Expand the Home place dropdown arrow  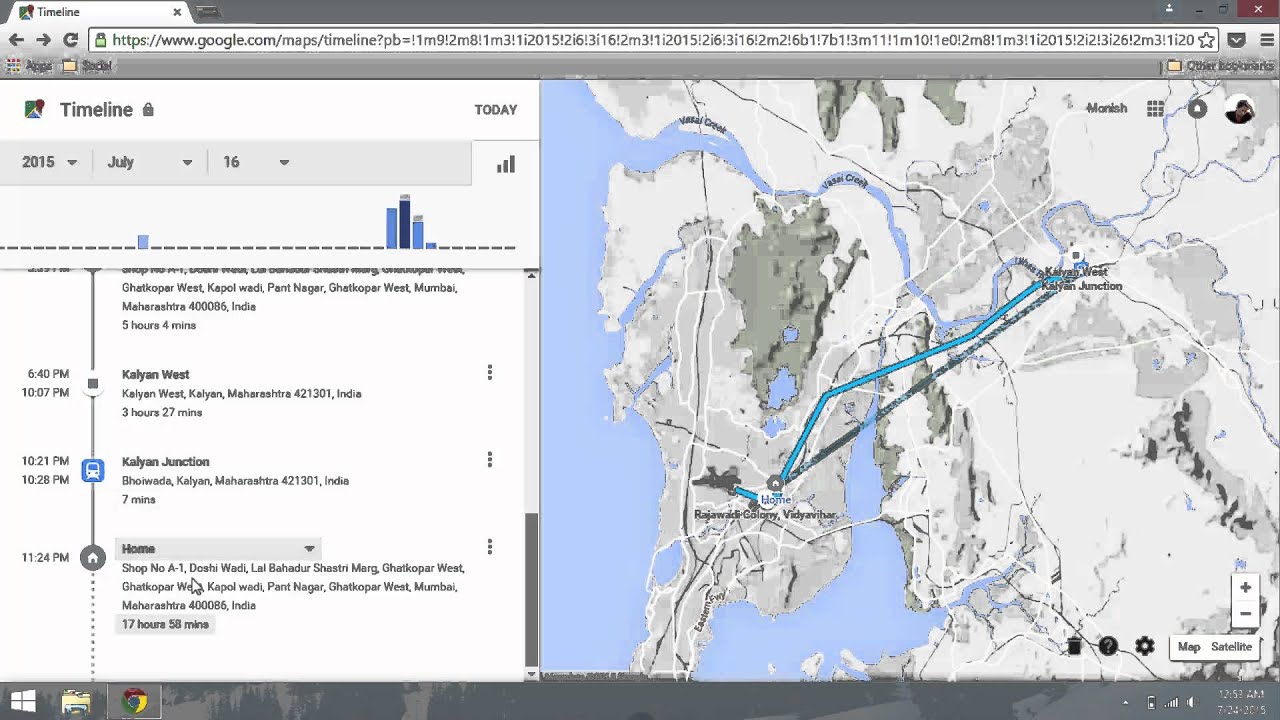pos(309,548)
